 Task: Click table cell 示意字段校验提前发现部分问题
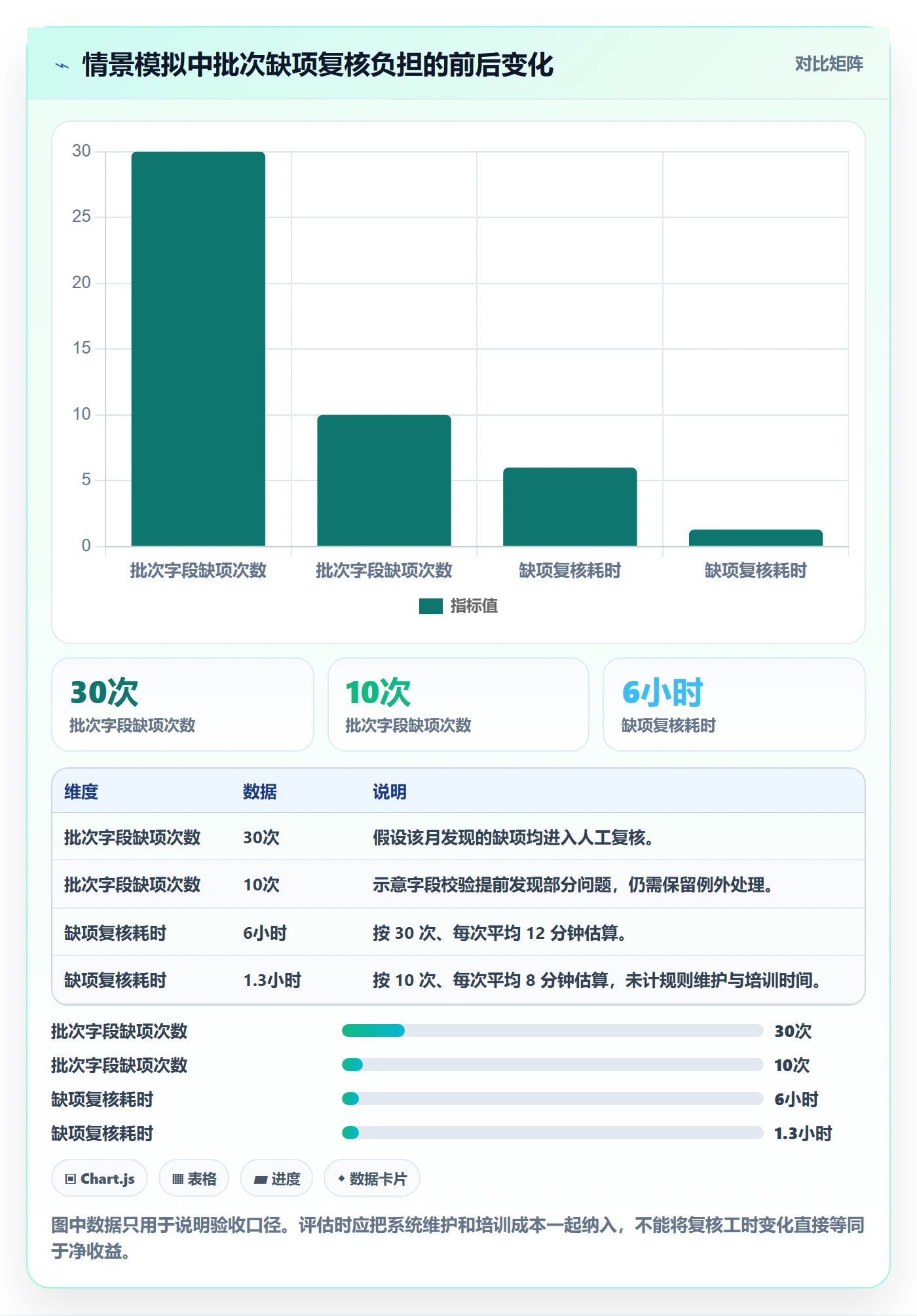573,885
